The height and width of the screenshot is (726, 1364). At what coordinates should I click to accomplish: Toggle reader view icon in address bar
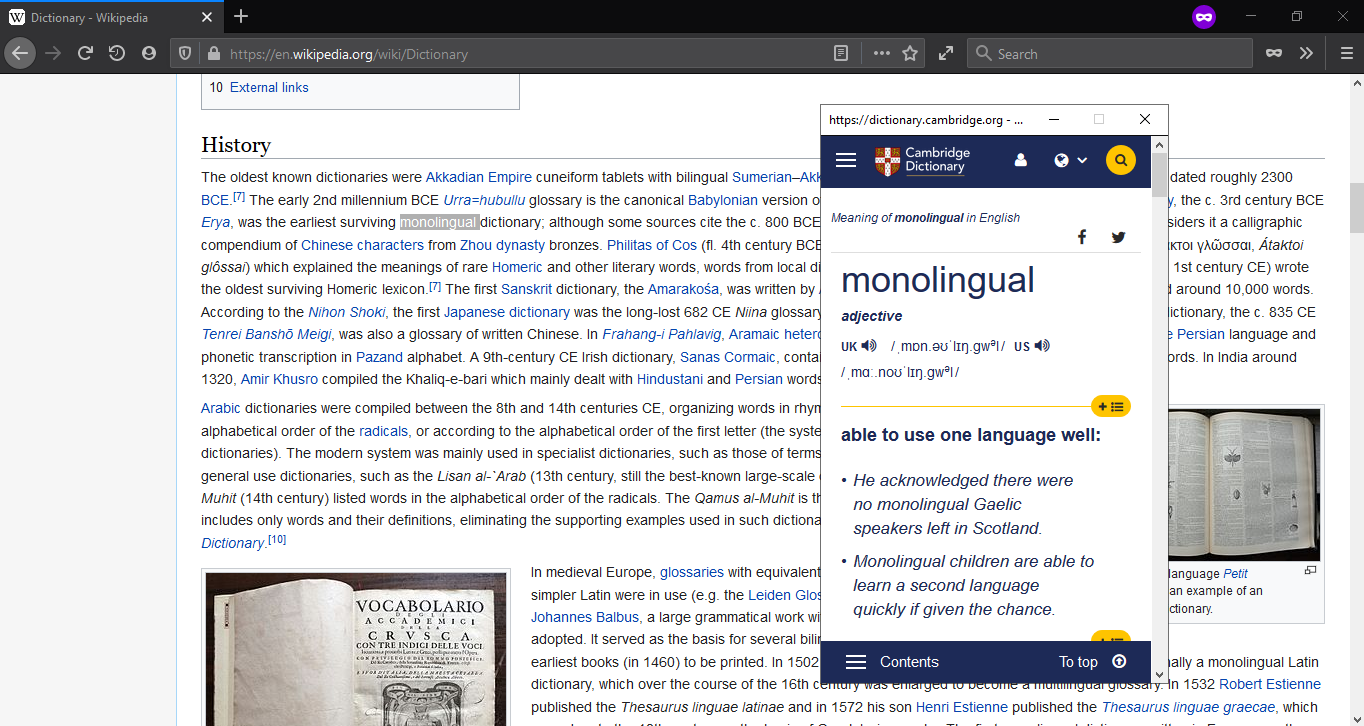coord(842,54)
